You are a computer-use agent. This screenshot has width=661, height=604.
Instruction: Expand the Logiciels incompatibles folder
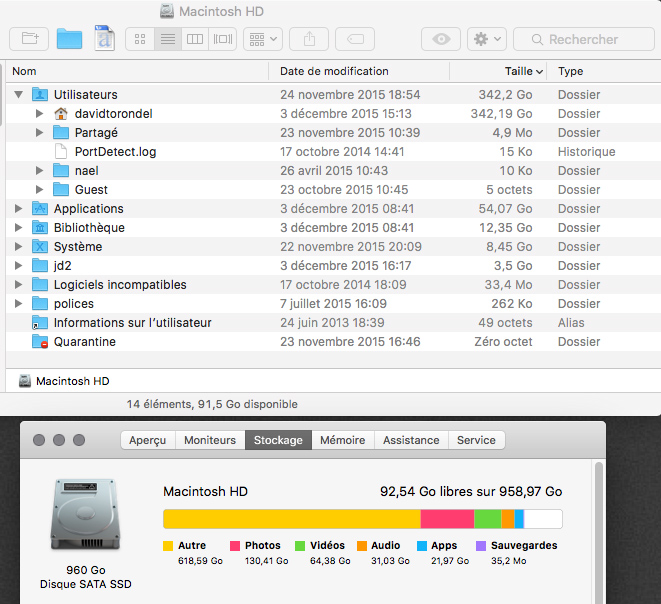click(18, 284)
